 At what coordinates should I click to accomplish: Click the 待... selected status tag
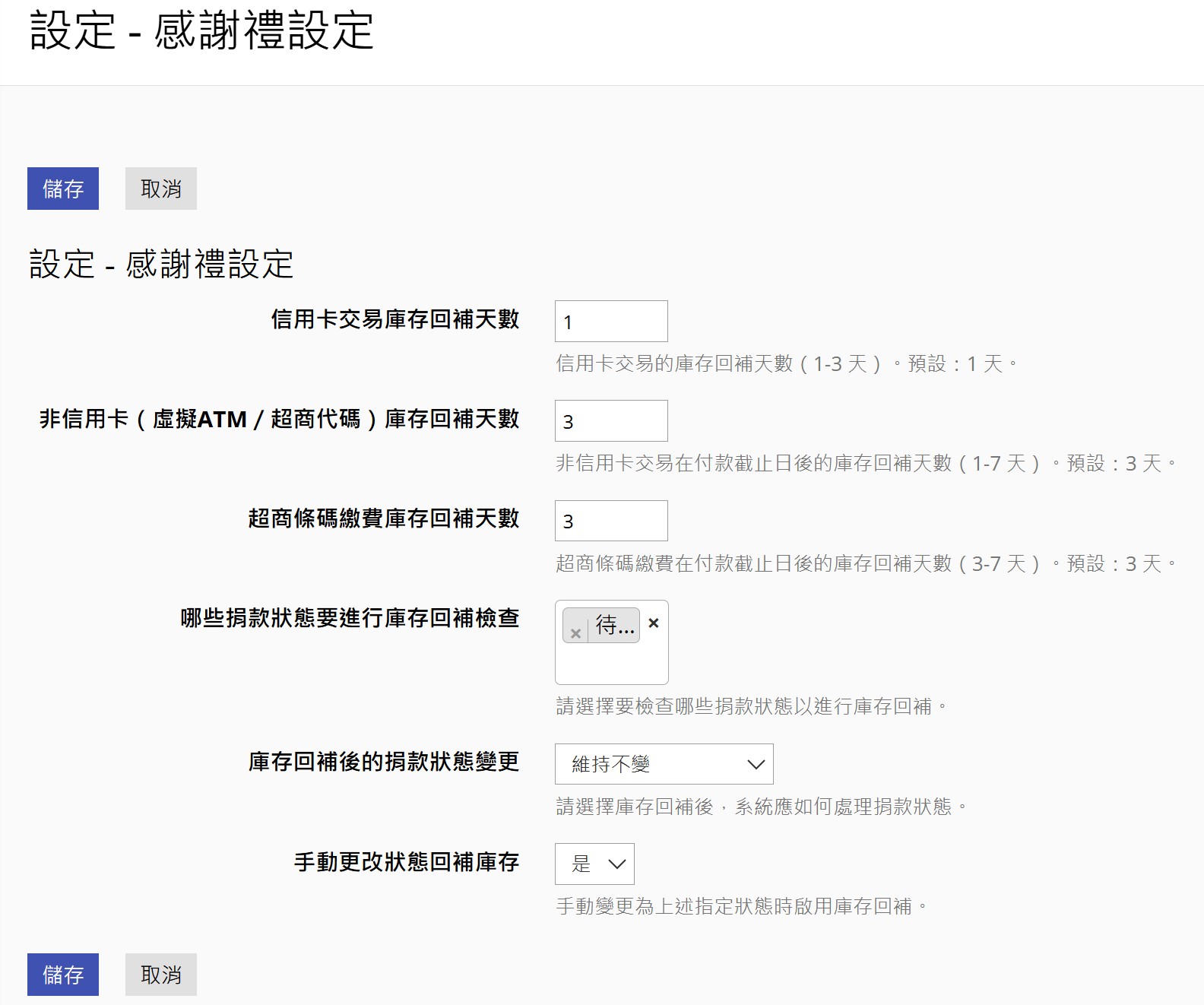pos(614,625)
